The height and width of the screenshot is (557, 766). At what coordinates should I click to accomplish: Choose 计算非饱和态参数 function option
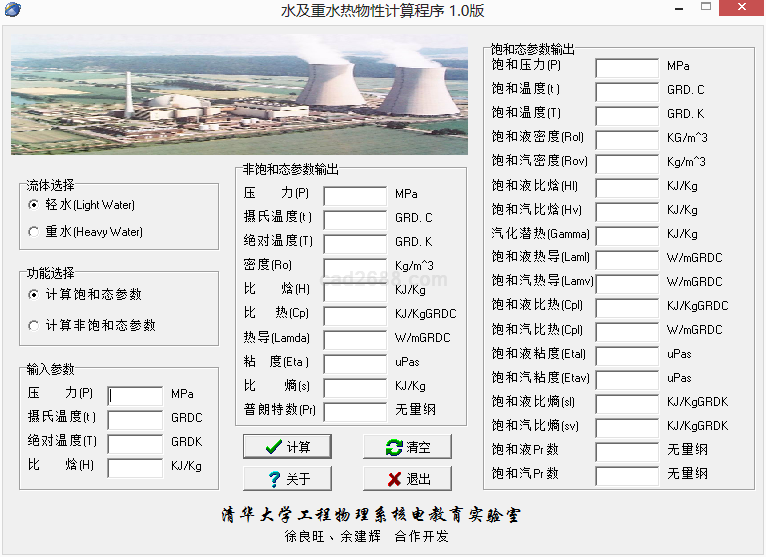point(34,325)
